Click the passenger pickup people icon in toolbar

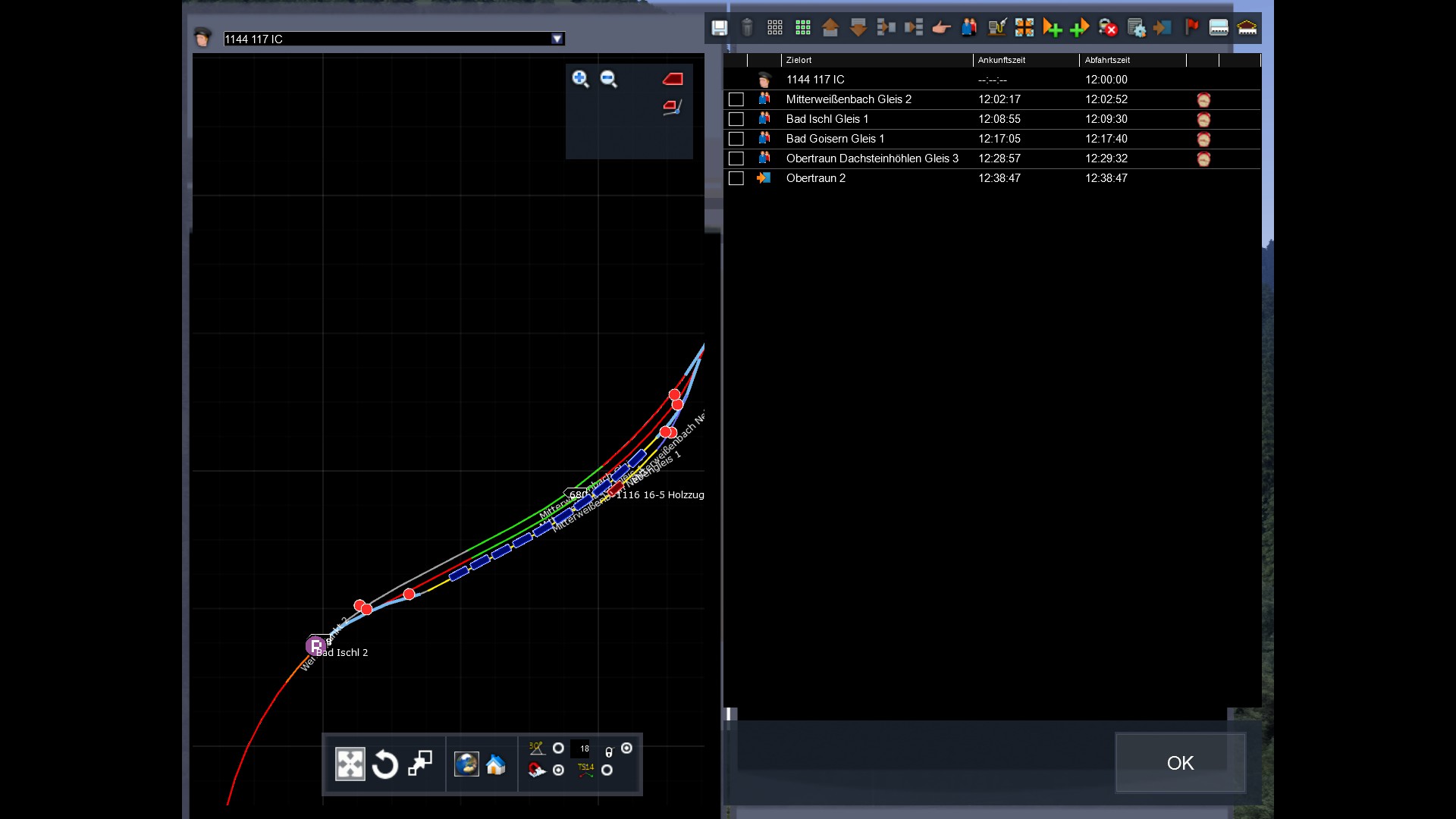[968, 28]
